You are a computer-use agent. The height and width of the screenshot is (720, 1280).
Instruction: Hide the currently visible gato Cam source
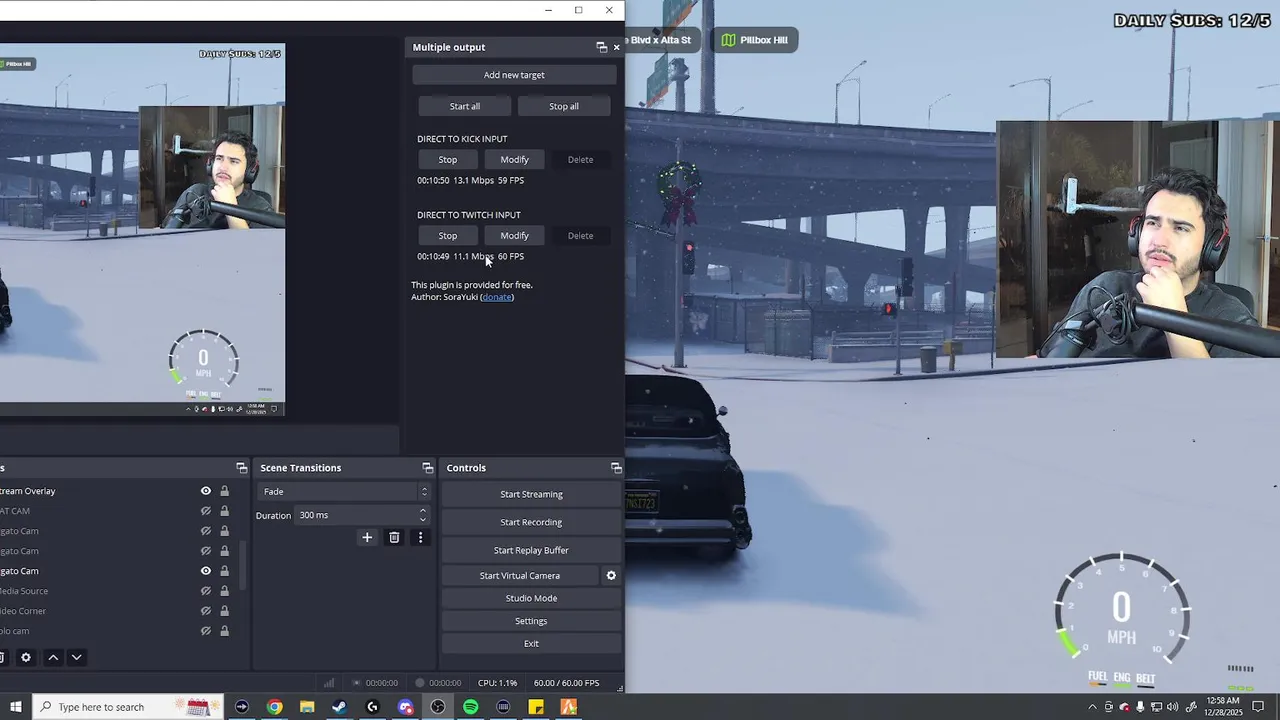tap(206, 571)
